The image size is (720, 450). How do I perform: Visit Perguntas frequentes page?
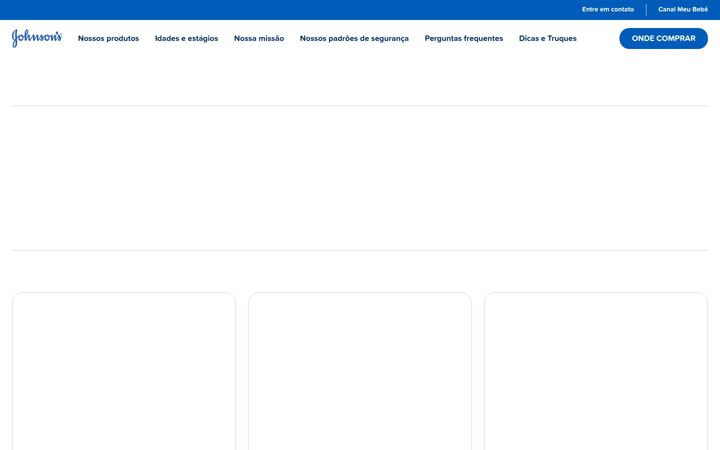click(464, 39)
